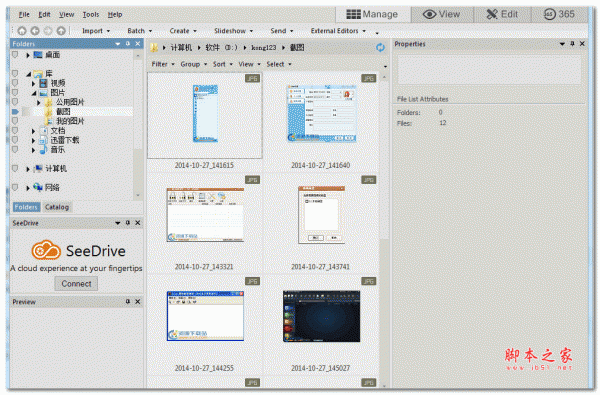
Task: Pin the Preview panel with auto-hide icon
Action: click(x=128, y=302)
